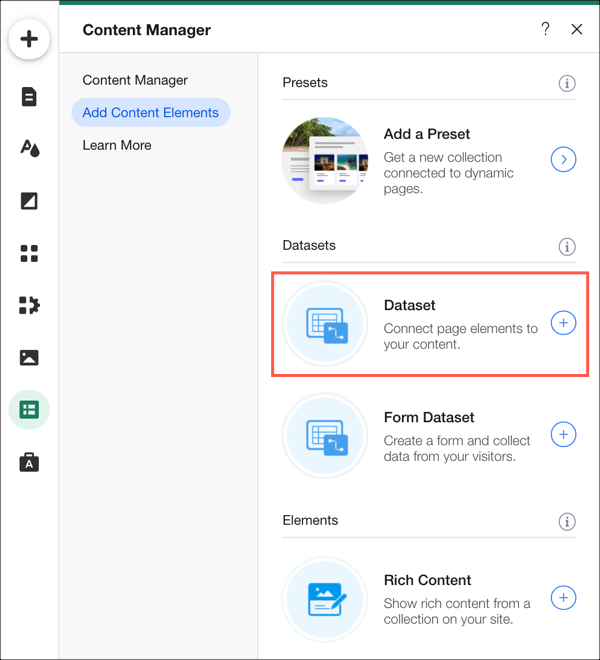Show info for Presets section

pos(567,83)
